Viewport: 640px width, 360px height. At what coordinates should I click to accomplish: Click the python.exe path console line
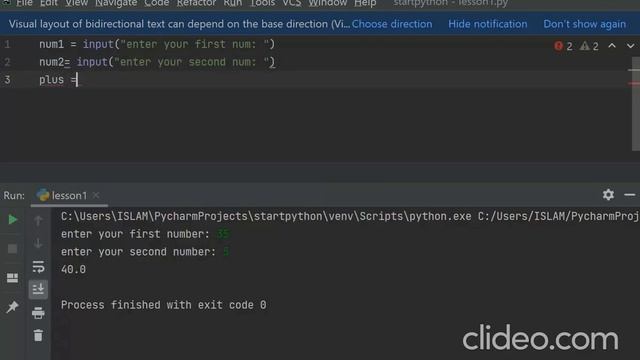[x=349, y=216]
